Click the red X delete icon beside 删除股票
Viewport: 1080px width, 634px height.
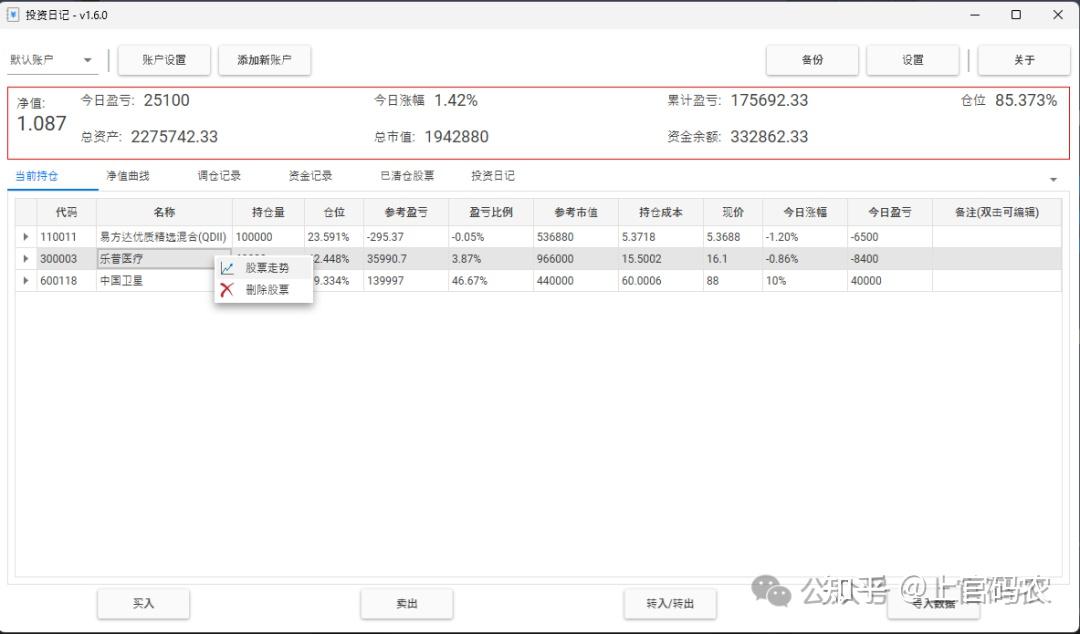pyautogui.click(x=228, y=288)
